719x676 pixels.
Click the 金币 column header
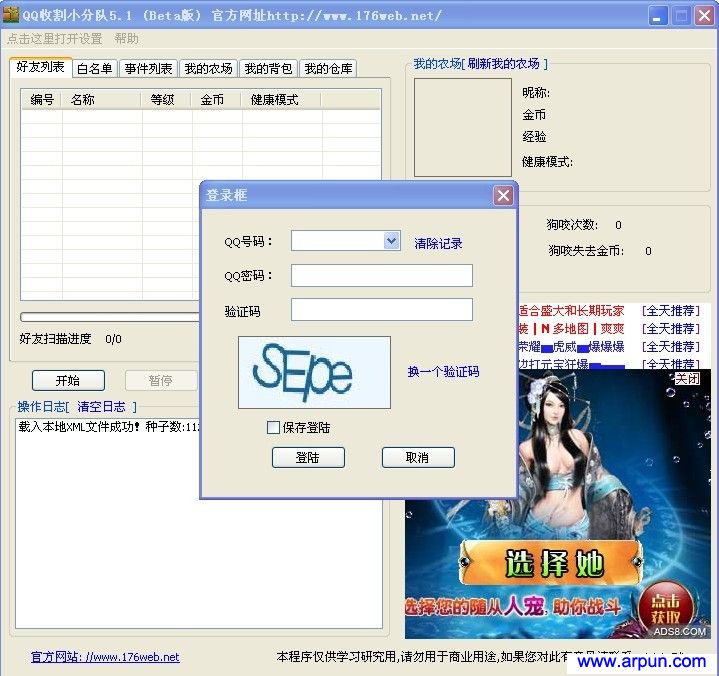coord(217,100)
